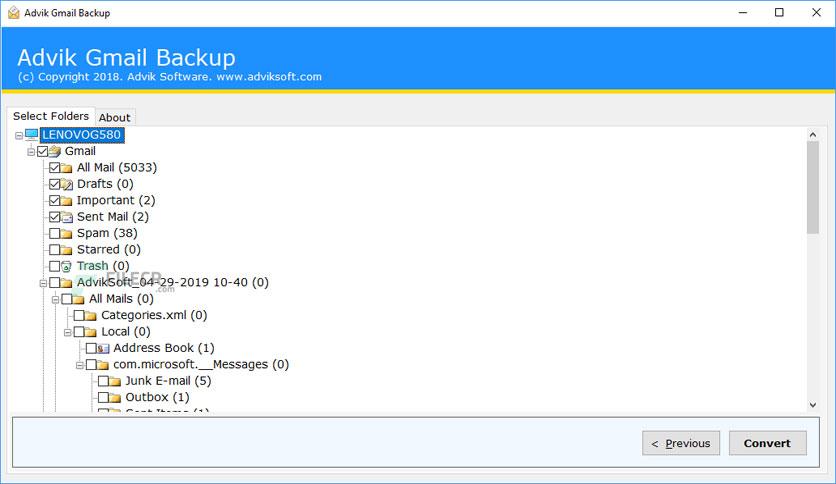
Task: Click the com.microsoft.__Messages folder icon
Action: (103, 365)
